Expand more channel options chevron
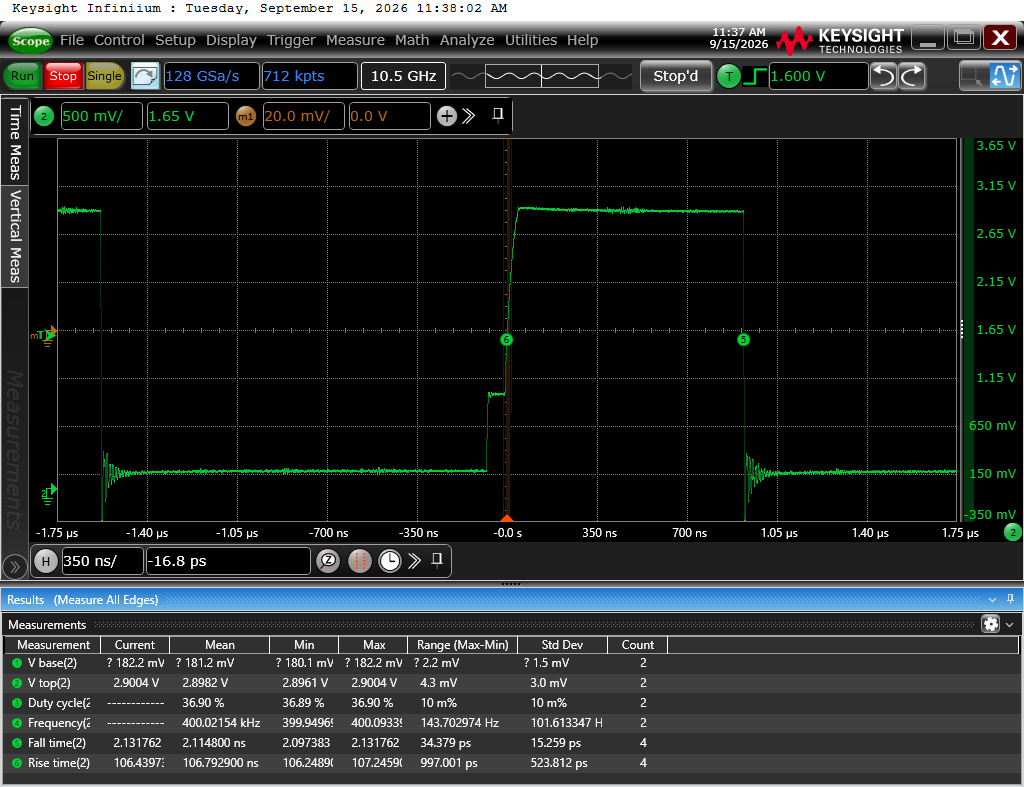The width and height of the screenshot is (1024, 787). pos(469,116)
